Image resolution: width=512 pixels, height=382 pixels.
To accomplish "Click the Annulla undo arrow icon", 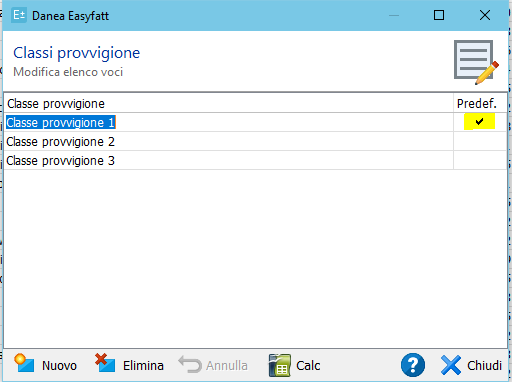I will (190, 364).
